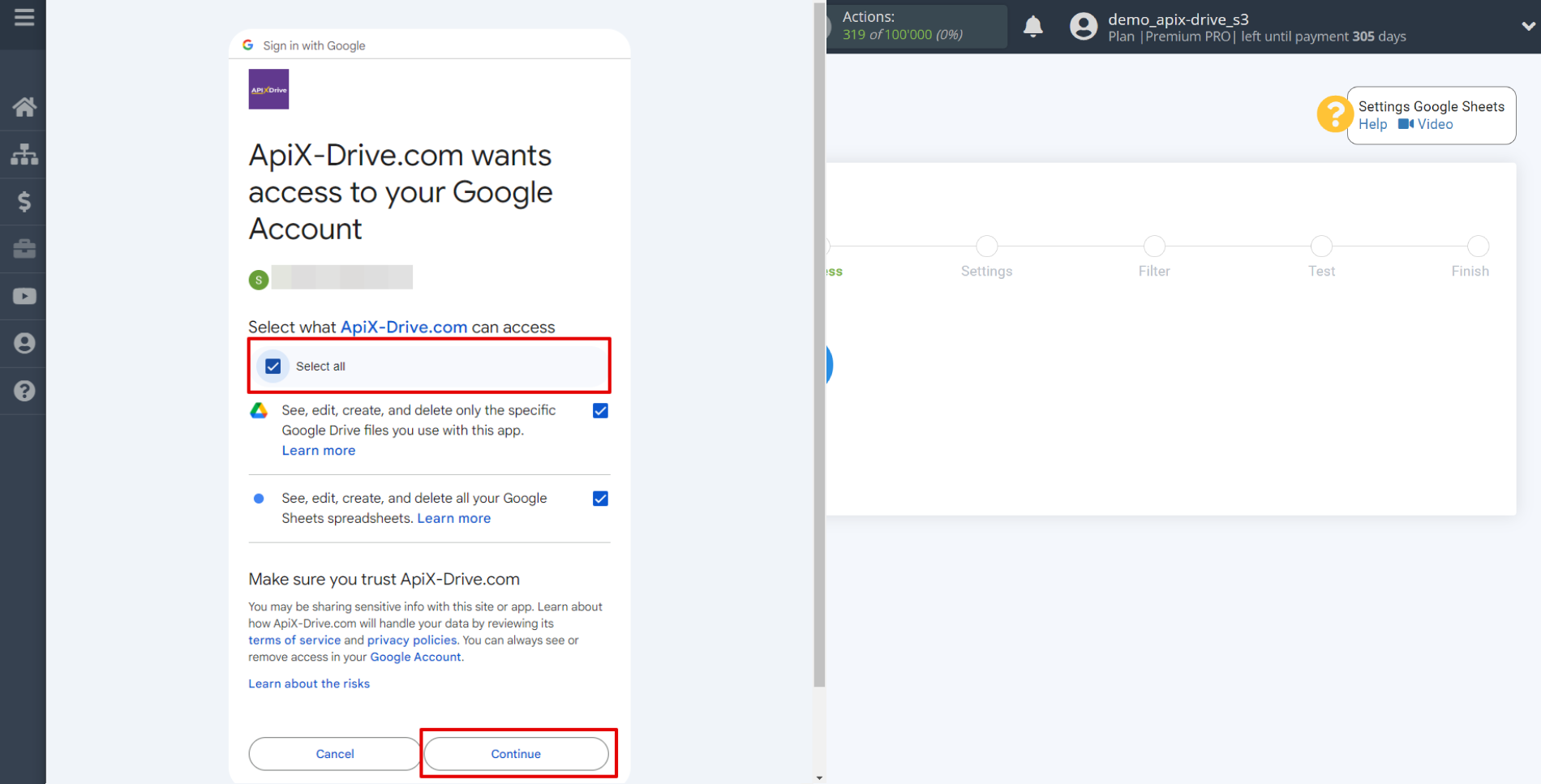The height and width of the screenshot is (784, 1541).
Task: Open the user profile icon in sidebar
Action: click(24, 343)
